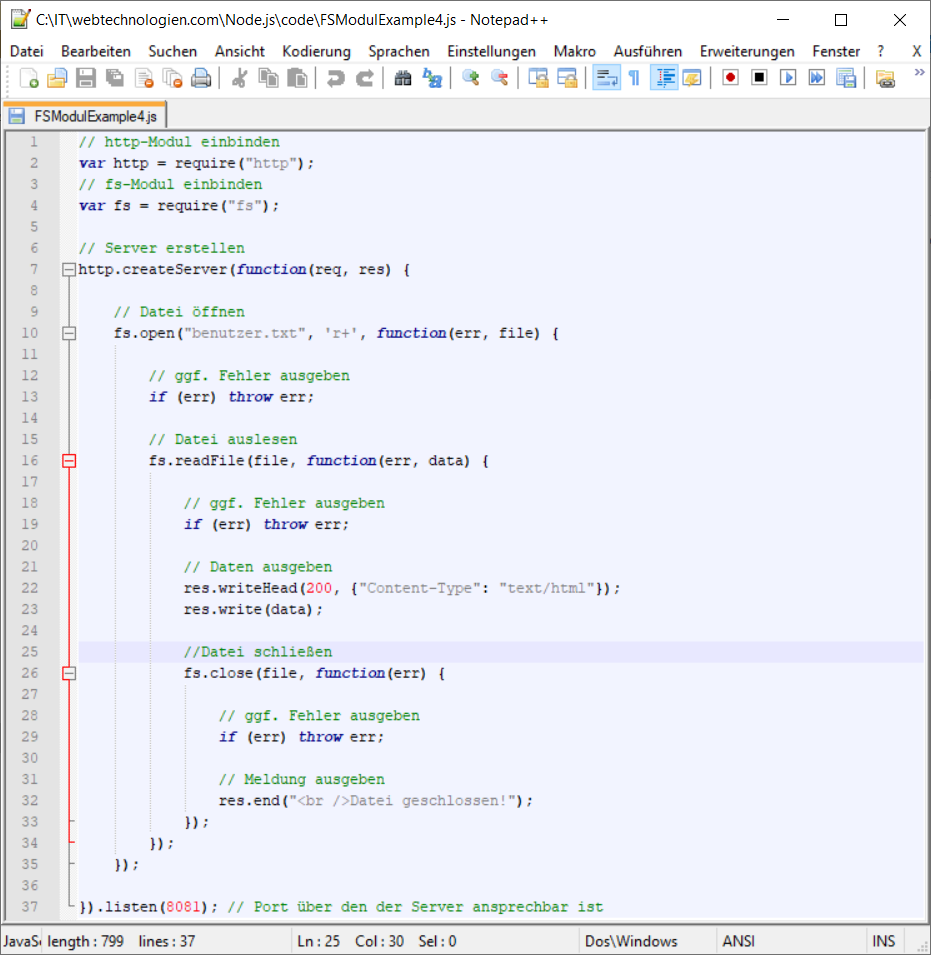Screen dimensions: 931x955
Task: Create a new file with New icon
Action: pyautogui.click(x=29, y=78)
